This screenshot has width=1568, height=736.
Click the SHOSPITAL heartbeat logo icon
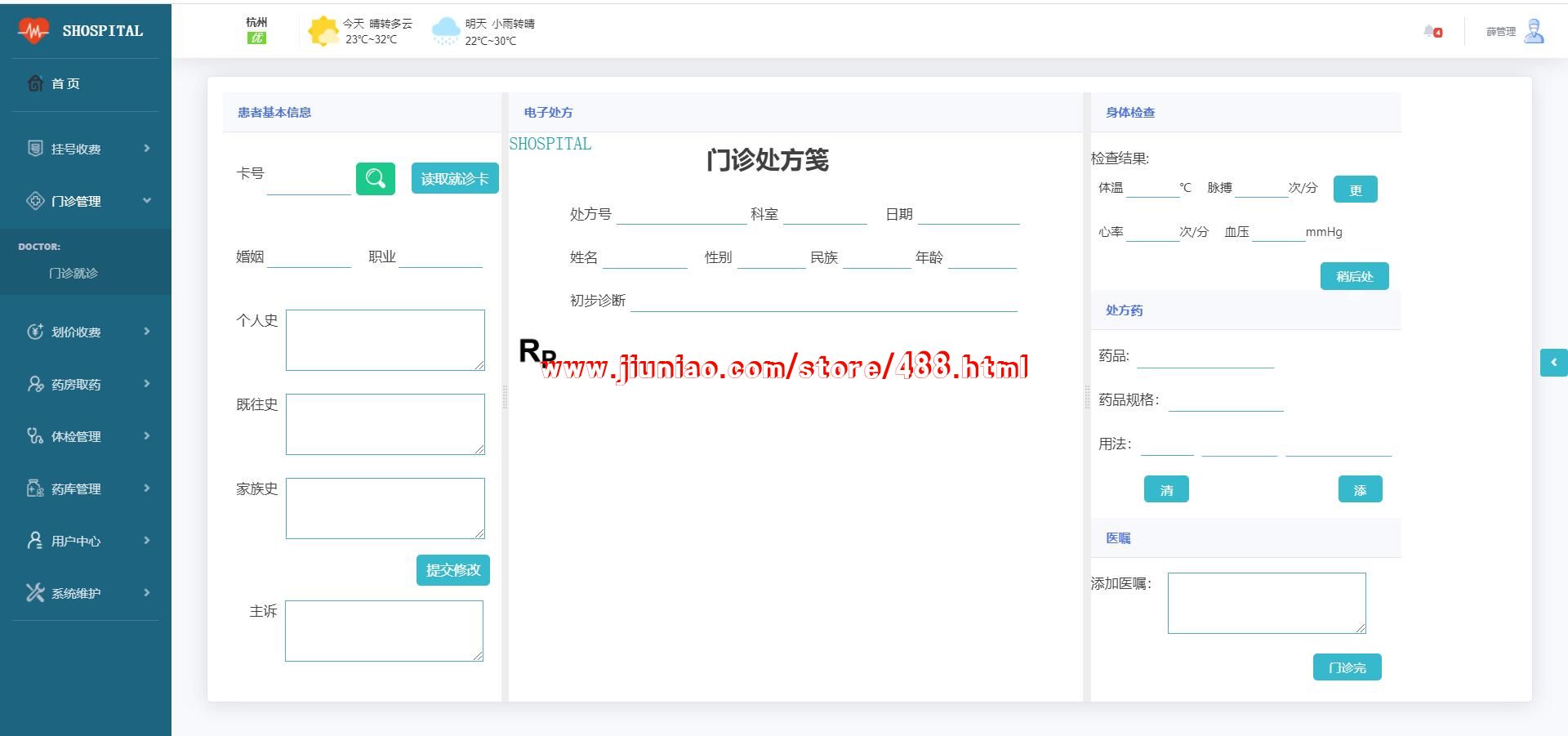[x=33, y=31]
